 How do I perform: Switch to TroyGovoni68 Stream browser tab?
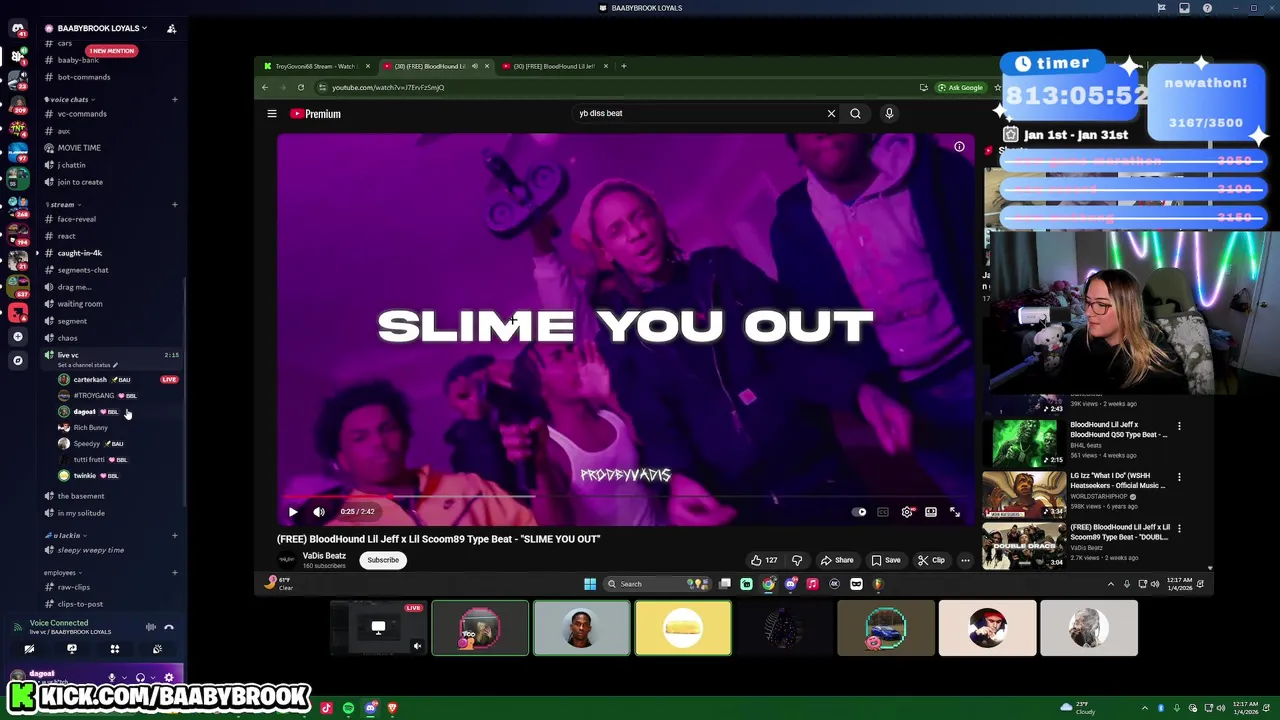pos(313,66)
